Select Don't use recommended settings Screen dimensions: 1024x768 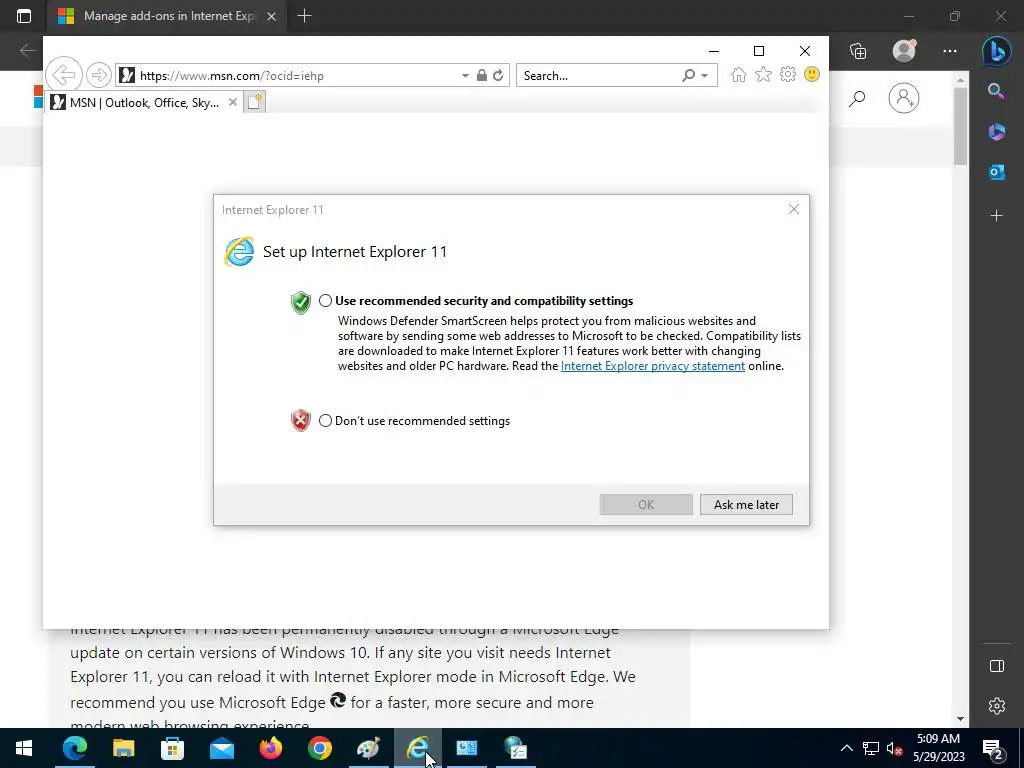325,421
